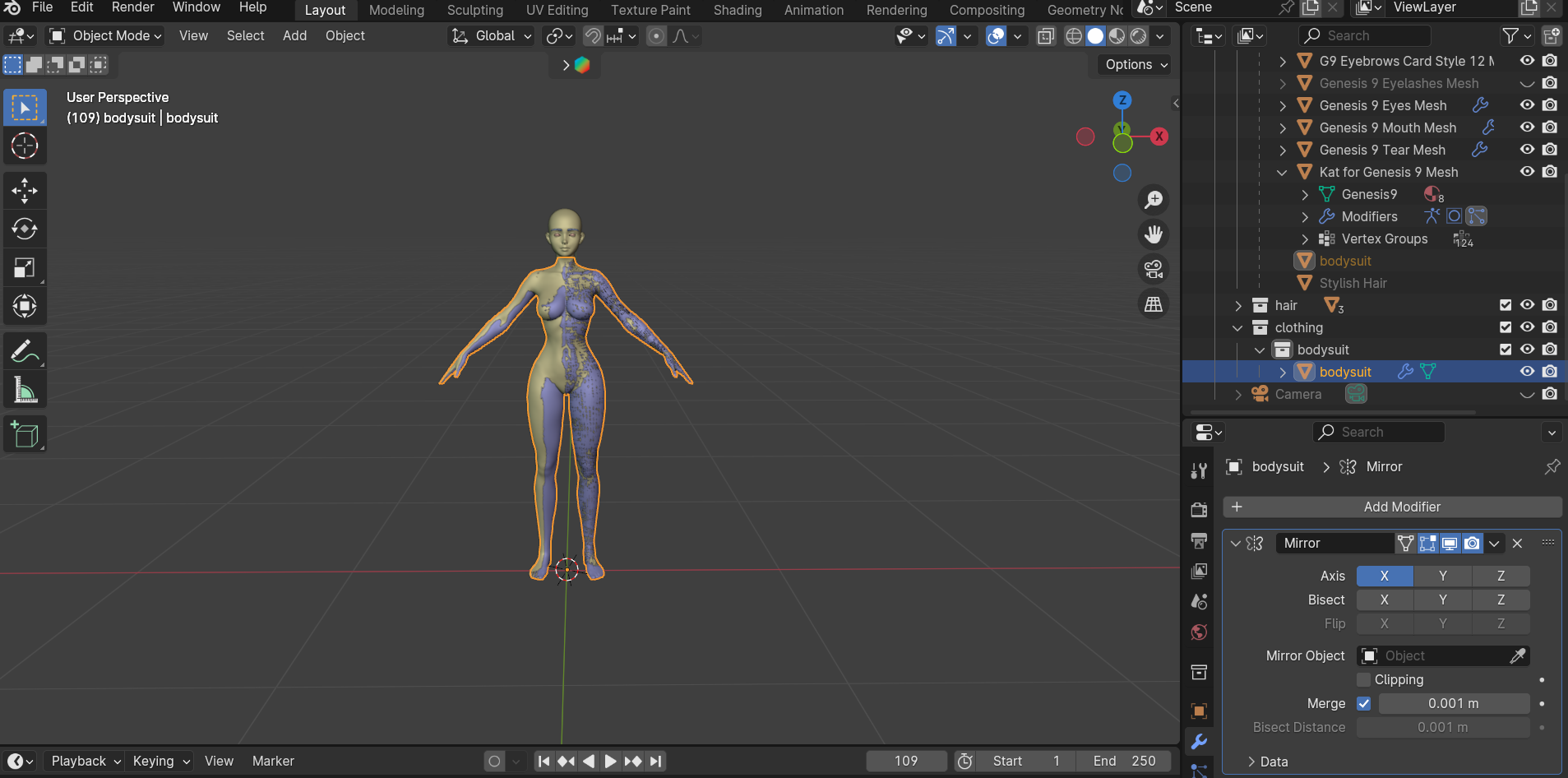Click the current frame 109 field
Image resolution: width=1568 pixels, height=778 pixels.
[906, 761]
